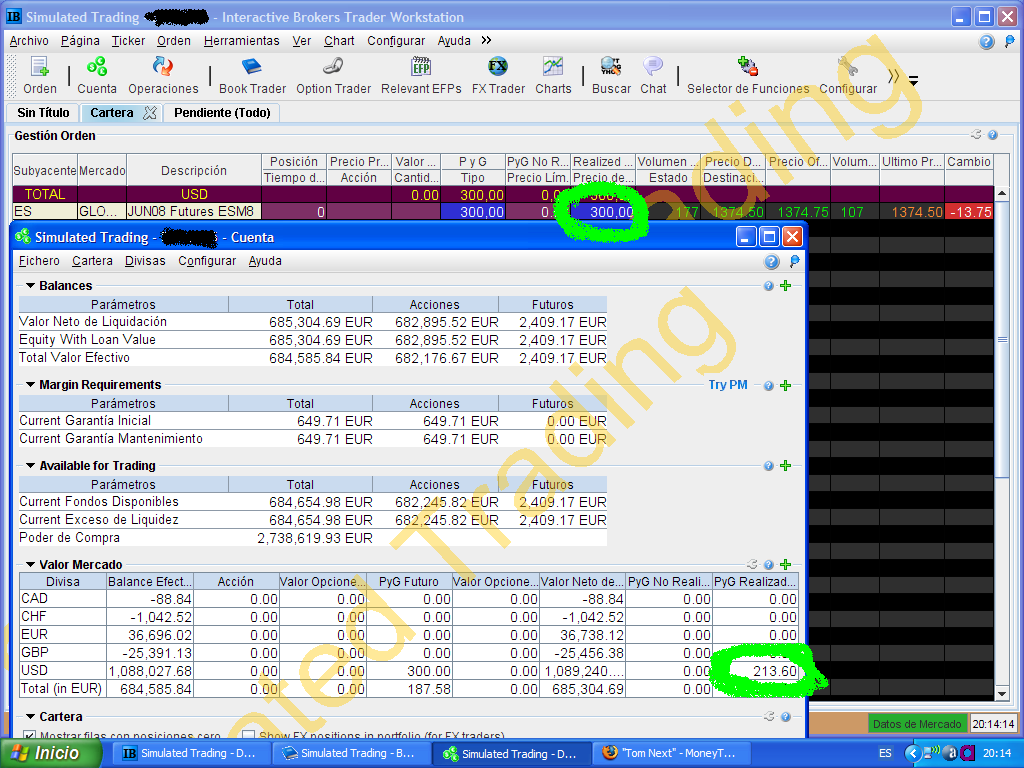The image size is (1024, 768).
Task: Toggle Show FX positions in portfolio
Action: pyautogui.click(x=248, y=735)
